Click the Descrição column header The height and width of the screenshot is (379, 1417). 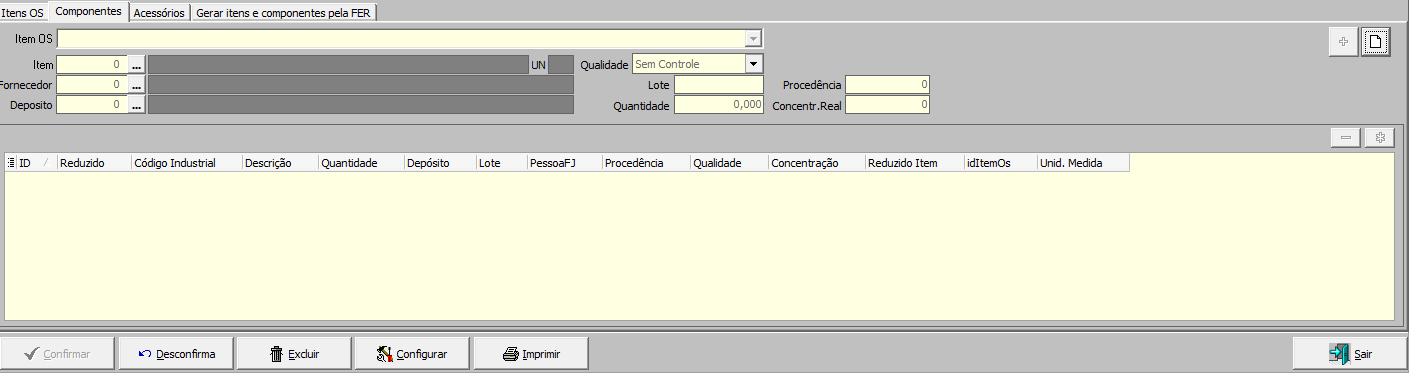pos(280,163)
